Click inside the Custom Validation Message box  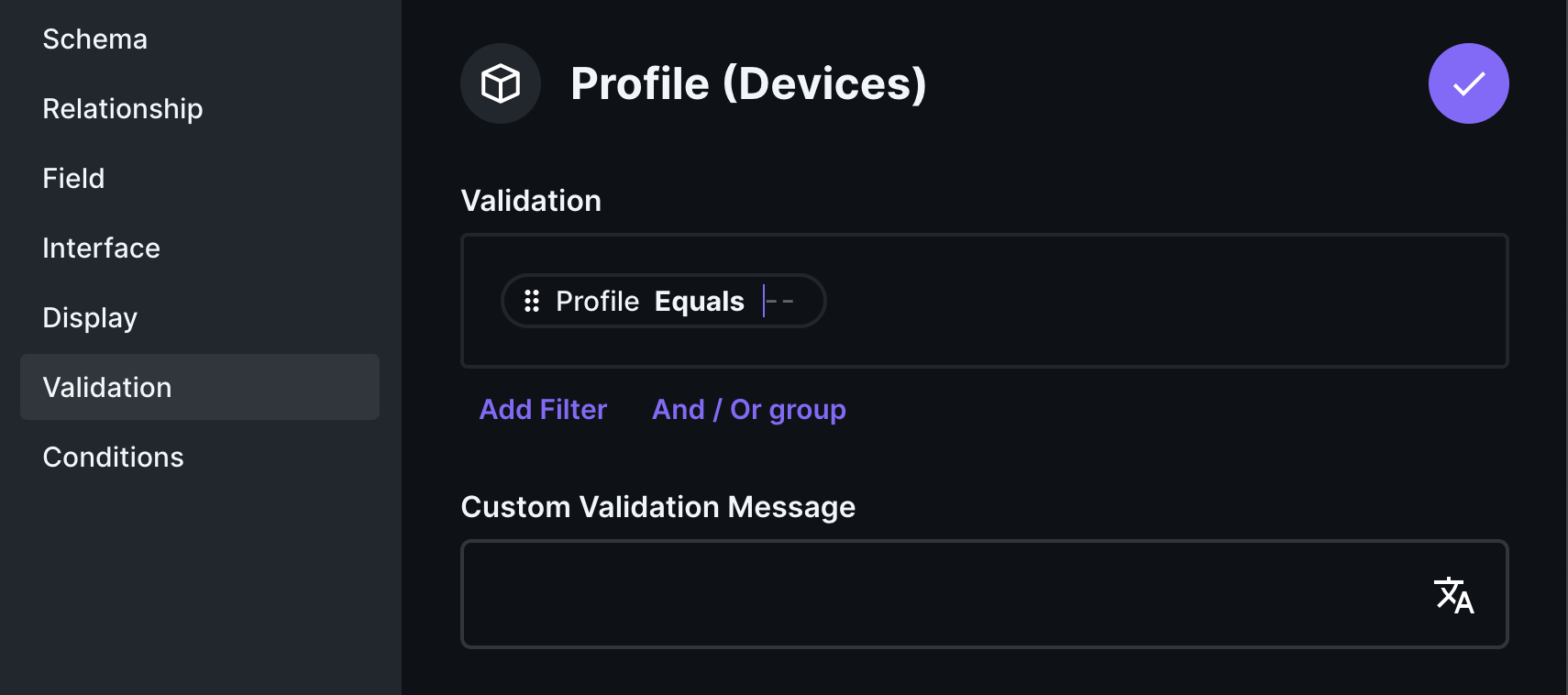(x=917, y=594)
